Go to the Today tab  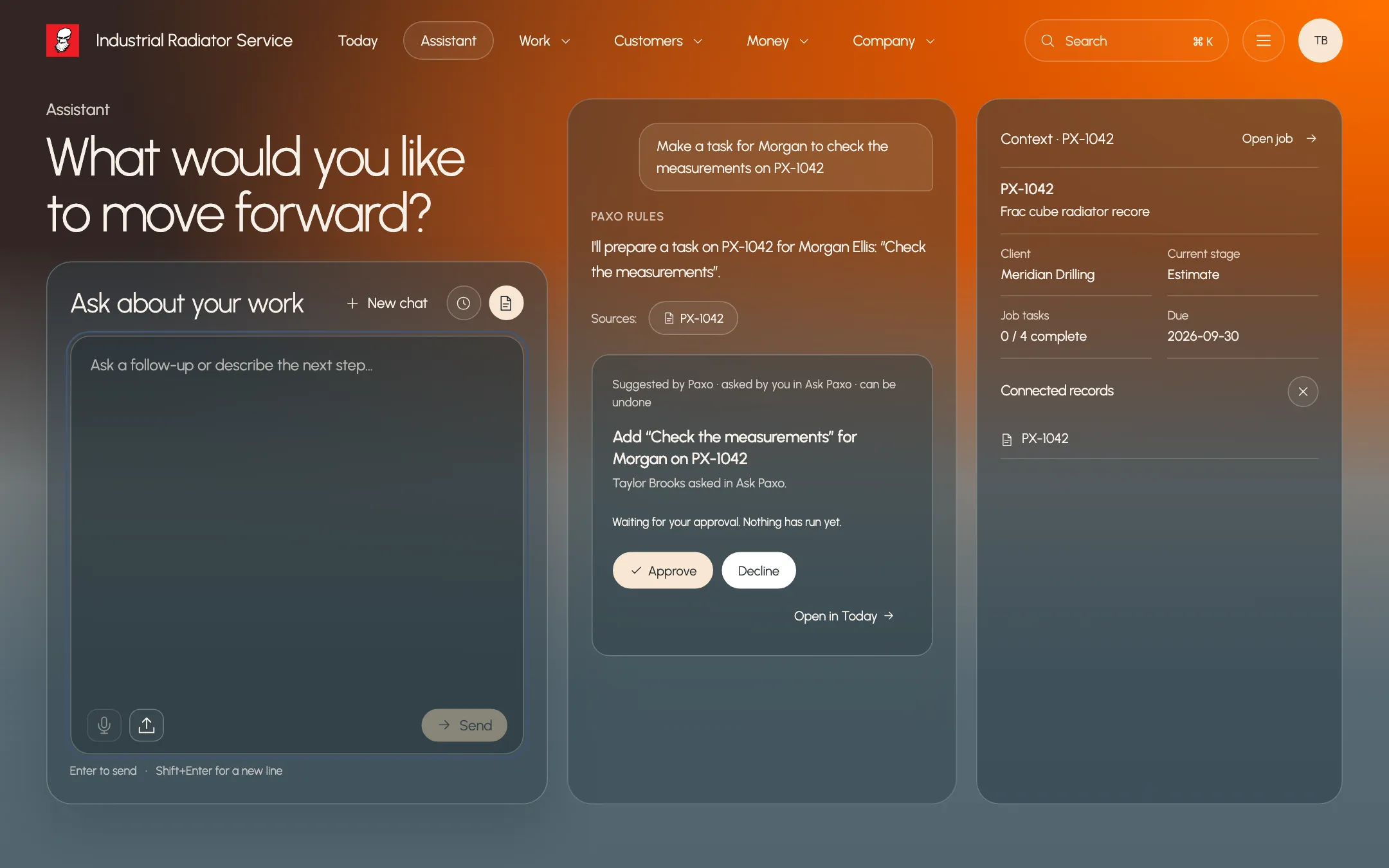[358, 41]
